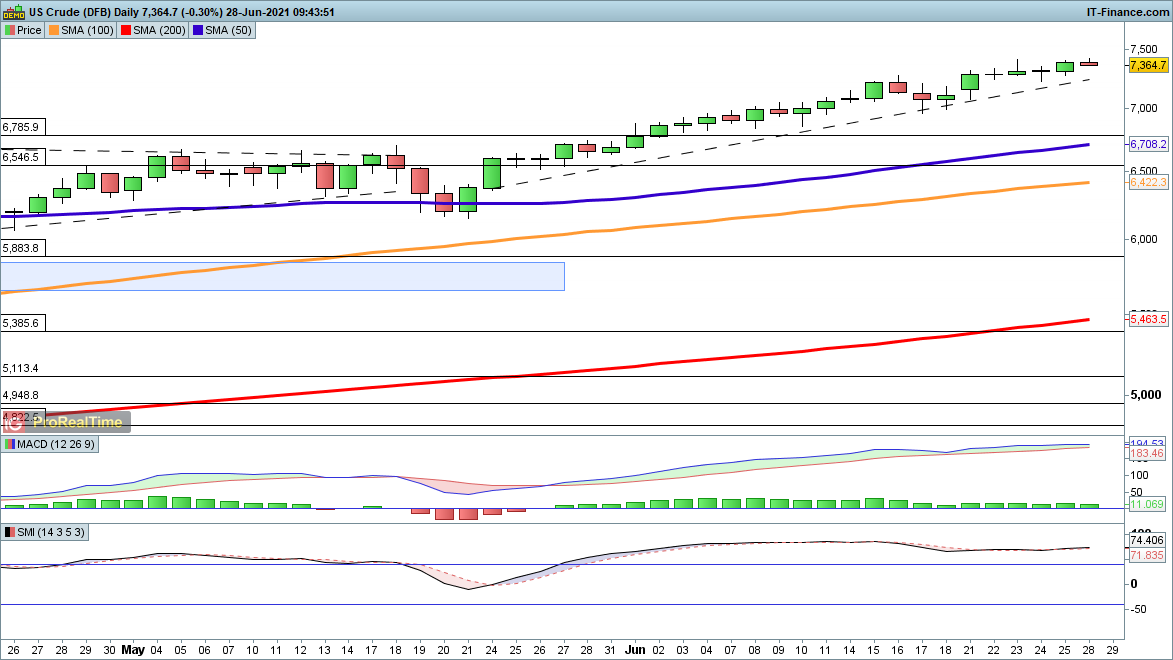Click the MACD indicator color icon
This screenshot has height=660, width=1173.
(x=10, y=444)
